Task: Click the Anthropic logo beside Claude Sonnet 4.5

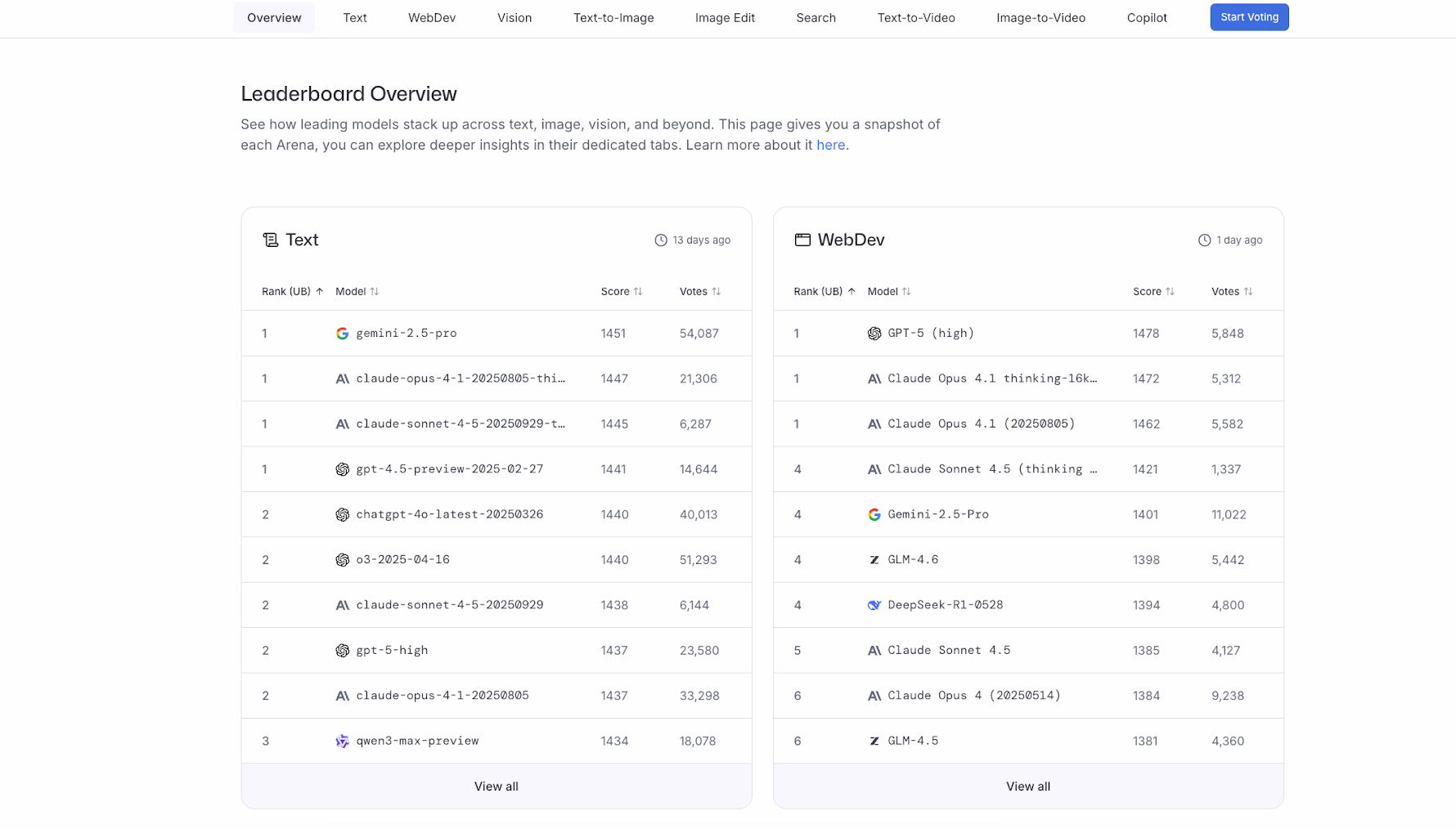Action: coord(874,651)
